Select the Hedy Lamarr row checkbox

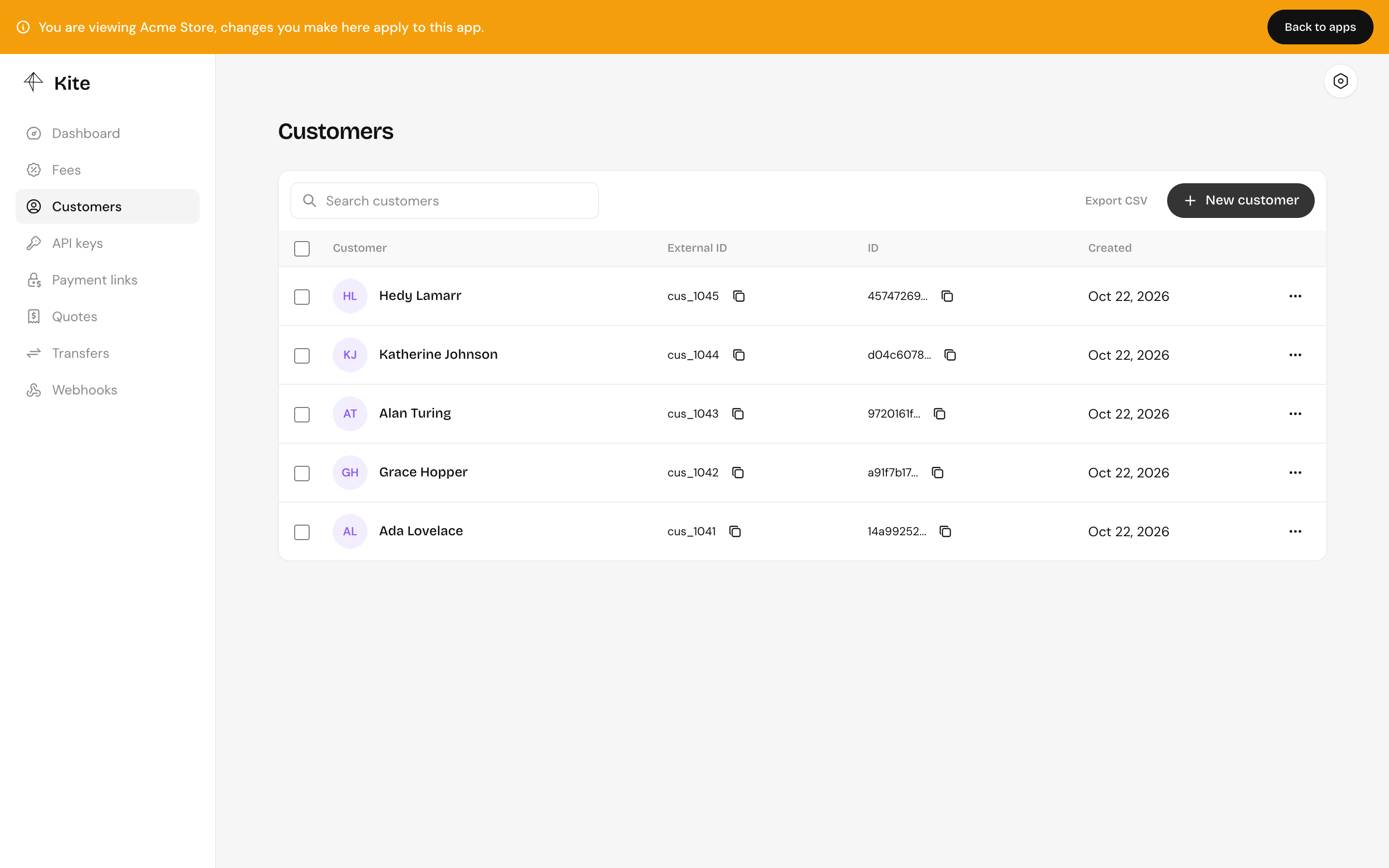[x=302, y=297]
